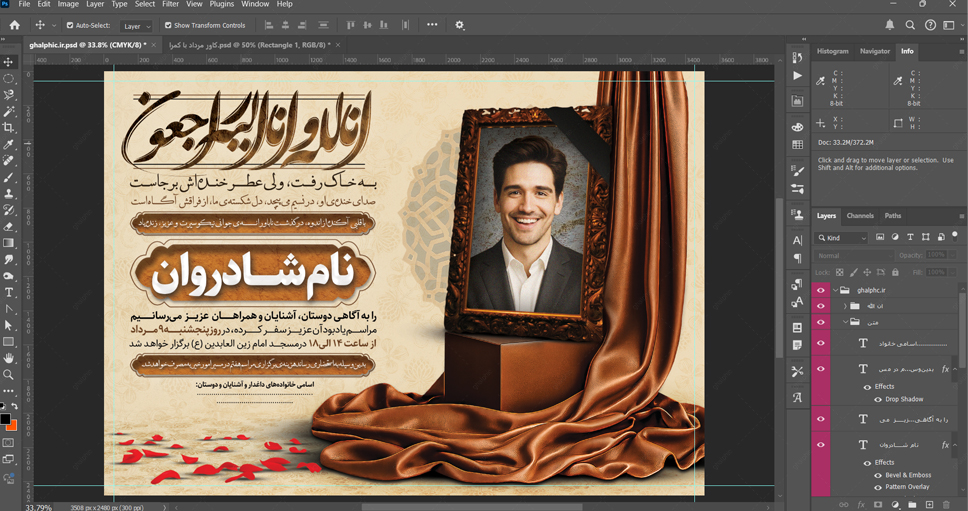Collapse effects arrow beside Drop Shadow layer fx

(x=956, y=369)
